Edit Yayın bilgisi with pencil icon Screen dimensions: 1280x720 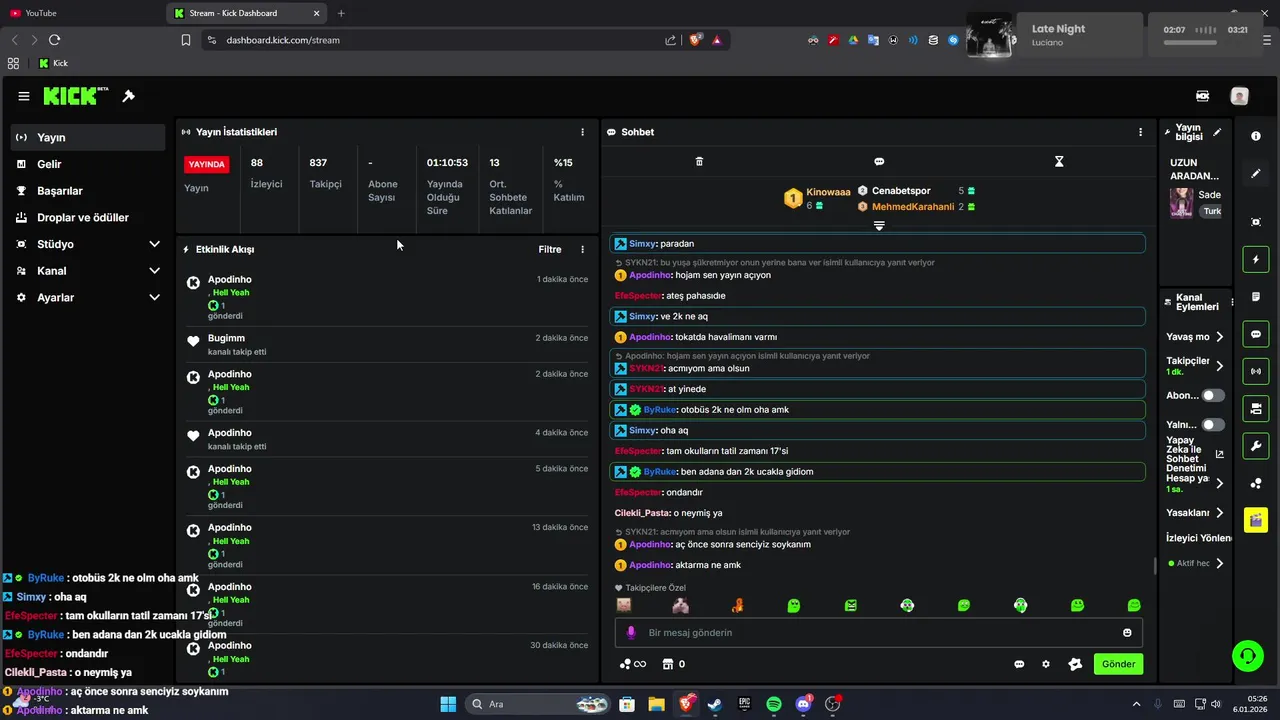pos(1217,132)
